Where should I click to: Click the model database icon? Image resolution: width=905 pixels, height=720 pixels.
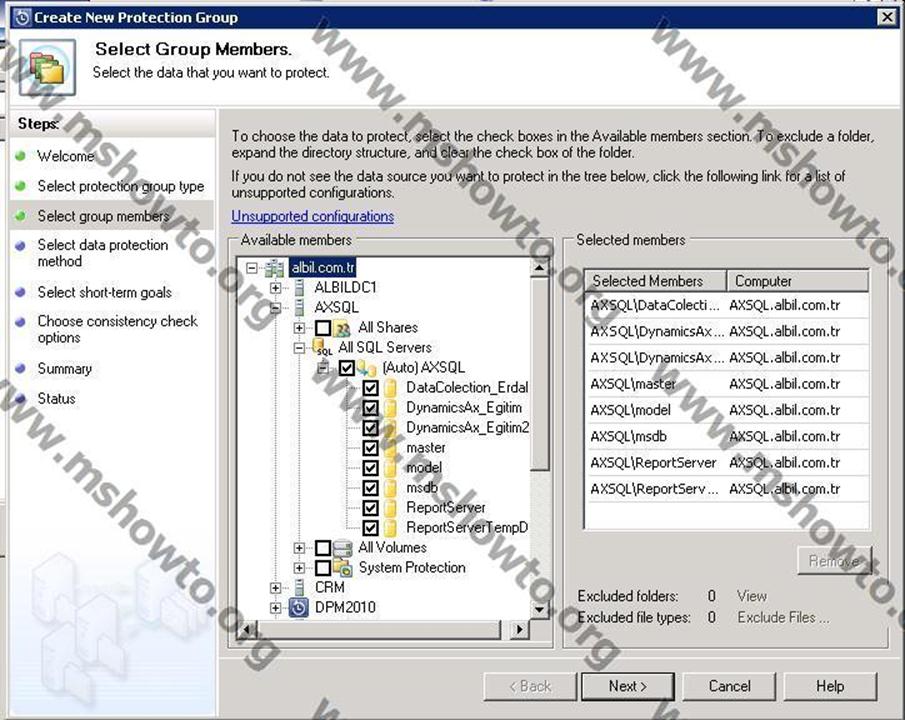pos(391,468)
